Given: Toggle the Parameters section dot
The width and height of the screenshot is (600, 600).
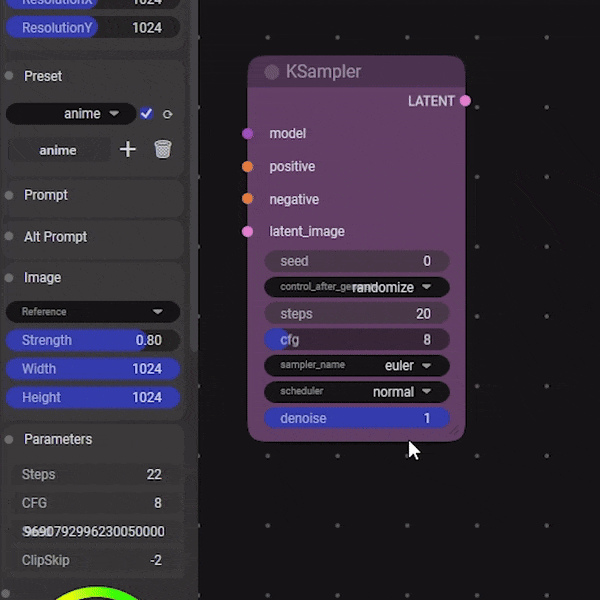Looking at the screenshot, I should (x=10, y=439).
